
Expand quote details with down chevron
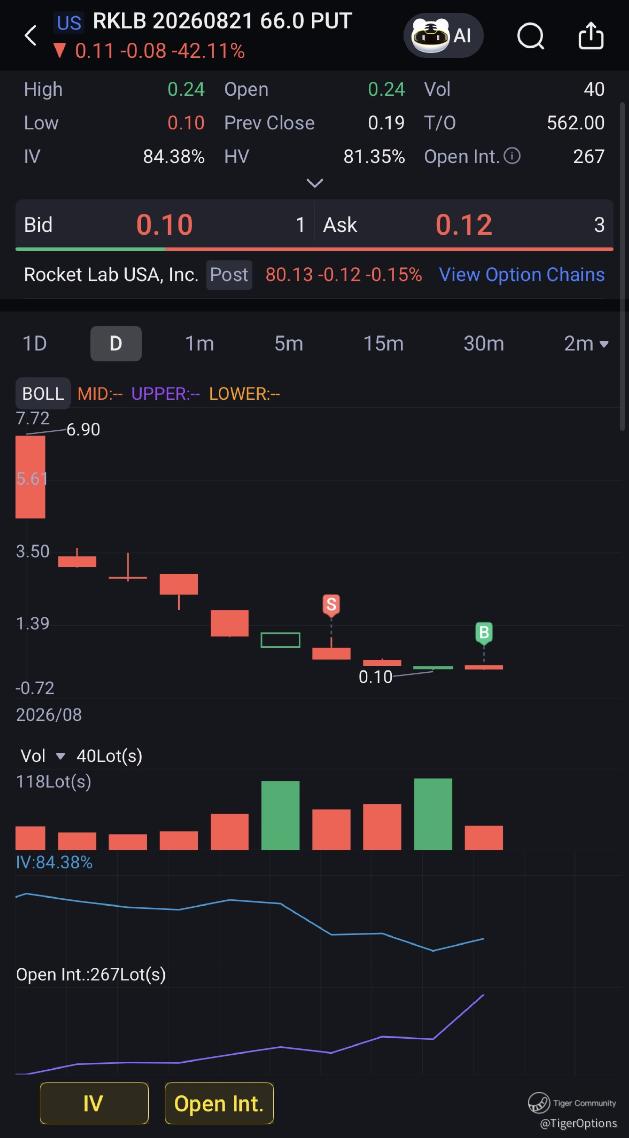click(x=314, y=183)
